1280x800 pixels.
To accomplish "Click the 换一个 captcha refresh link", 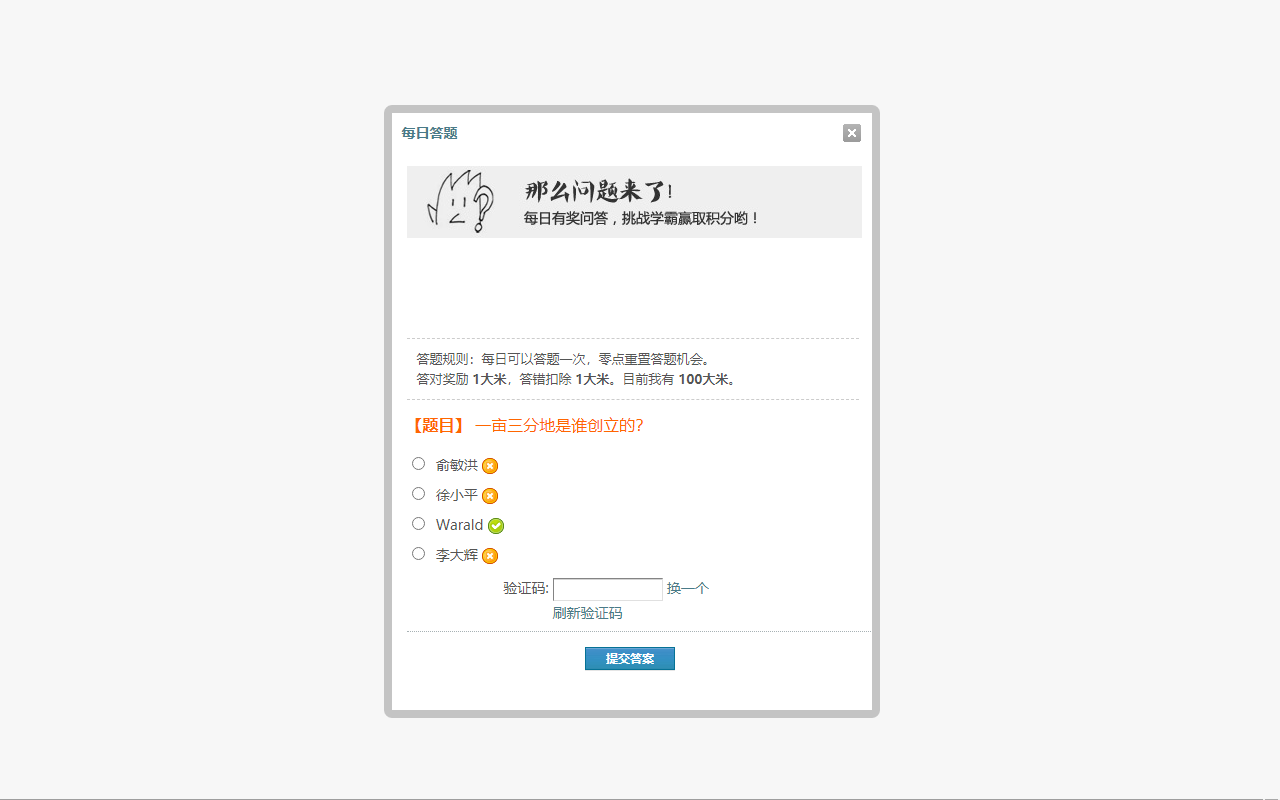I will 689,588.
